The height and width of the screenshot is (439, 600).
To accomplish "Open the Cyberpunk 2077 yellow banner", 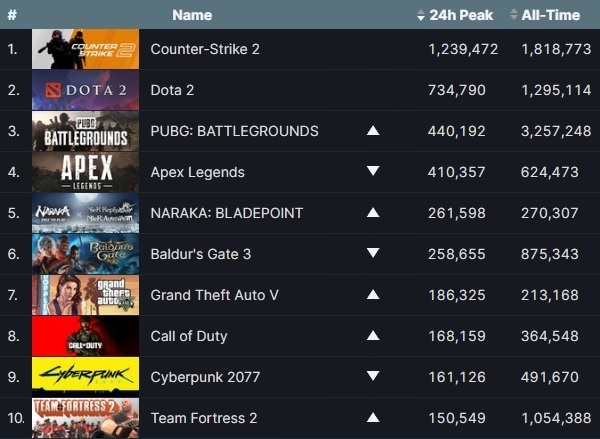I will [x=85, y=377].
